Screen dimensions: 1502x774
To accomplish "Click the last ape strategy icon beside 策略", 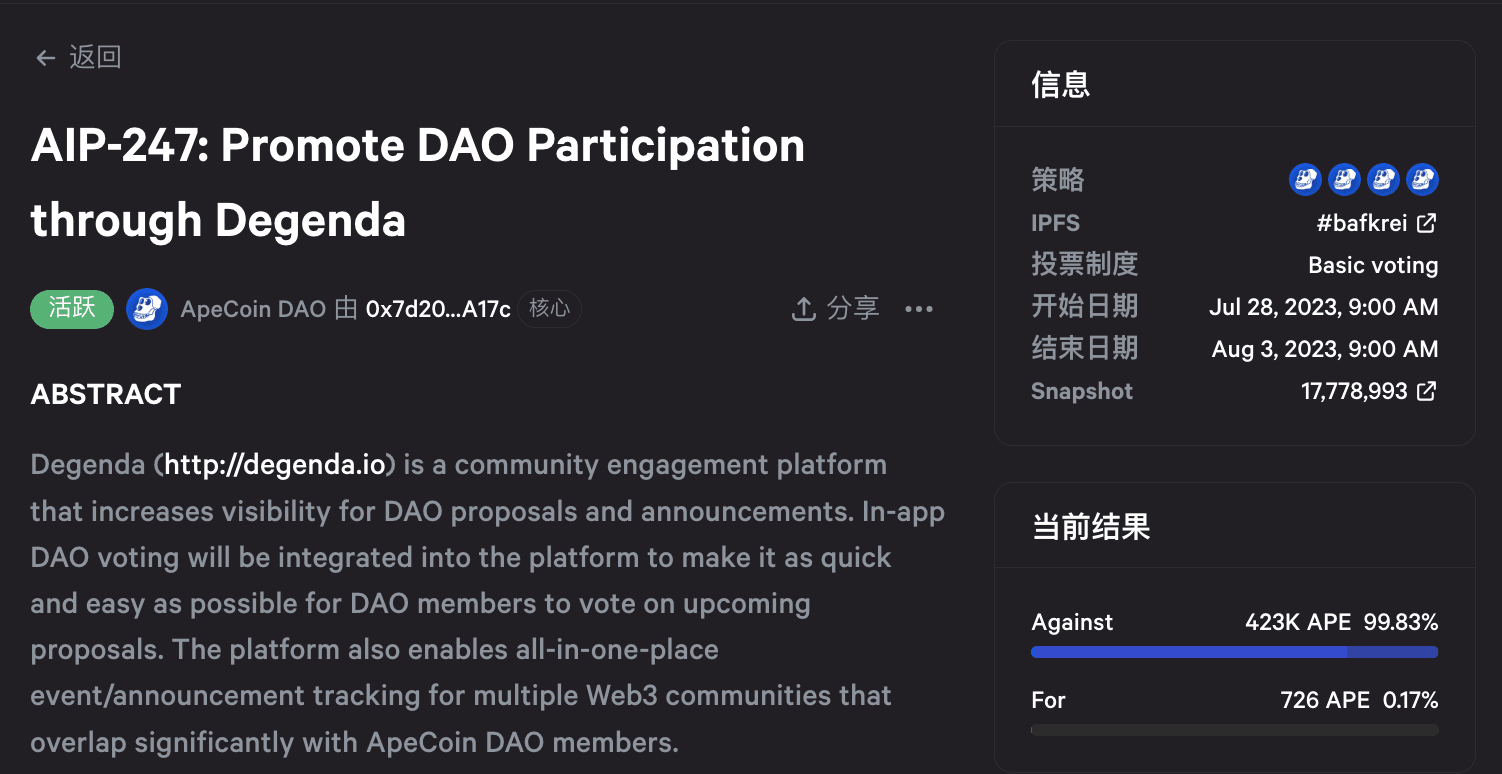I will click(x=1422, y=180).
